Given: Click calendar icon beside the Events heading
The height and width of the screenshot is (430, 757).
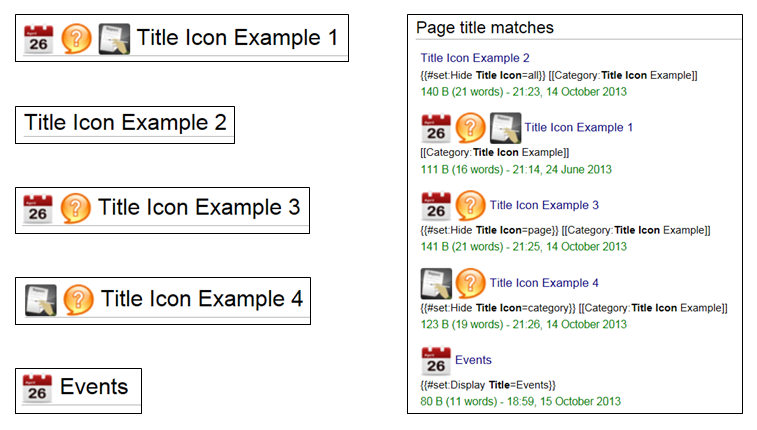Looking at the screenshot, I should (x=37, y=388).
